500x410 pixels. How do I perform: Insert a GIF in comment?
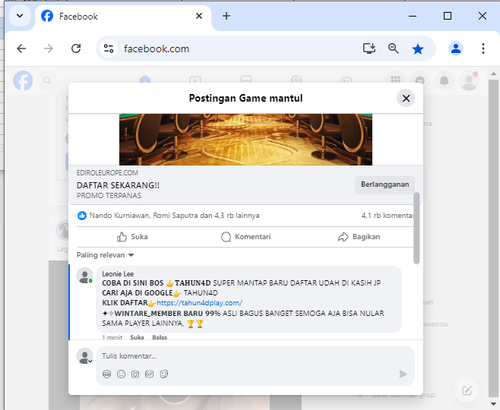point(149,374)
